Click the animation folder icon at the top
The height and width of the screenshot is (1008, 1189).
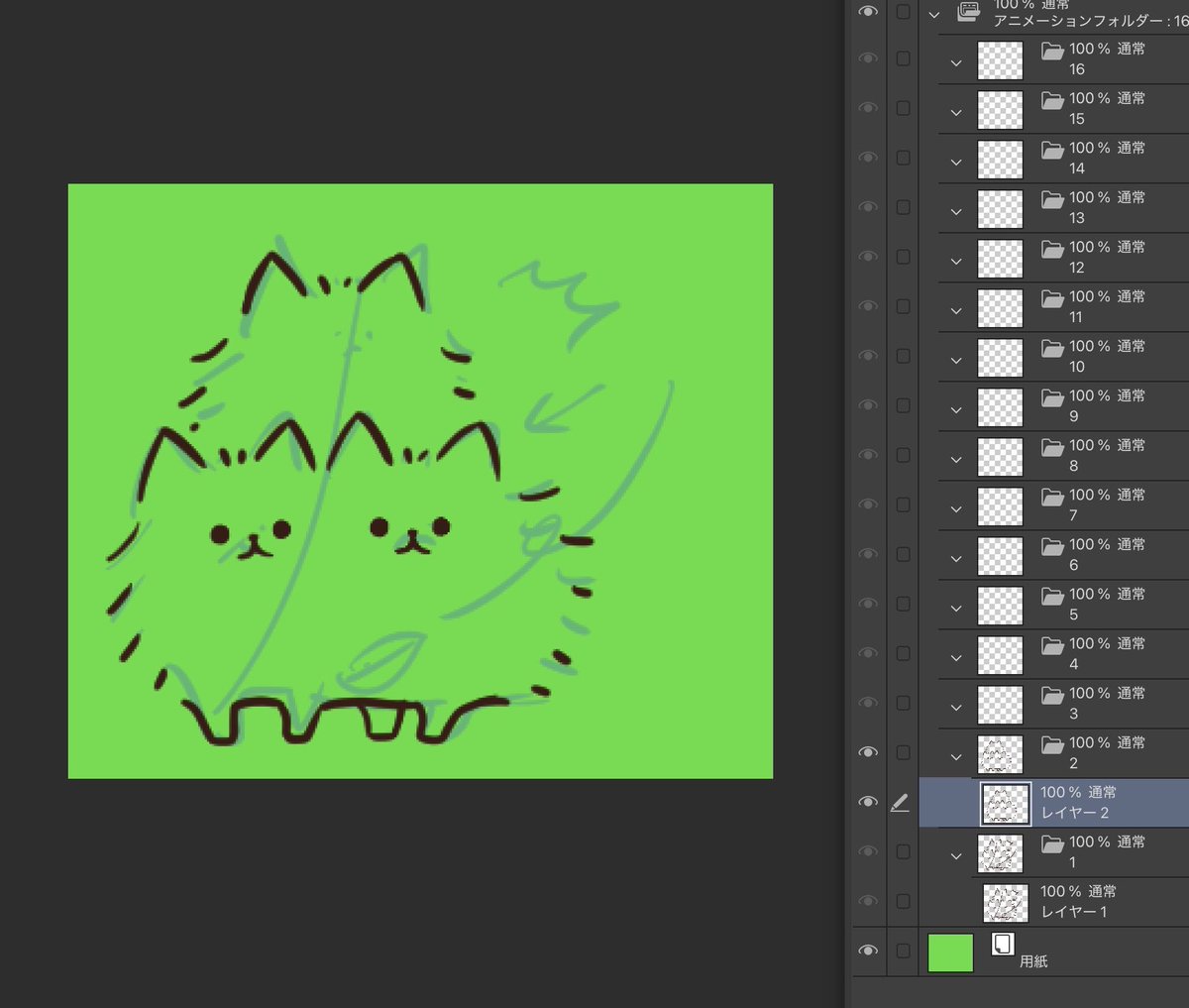tap(968, 12)
